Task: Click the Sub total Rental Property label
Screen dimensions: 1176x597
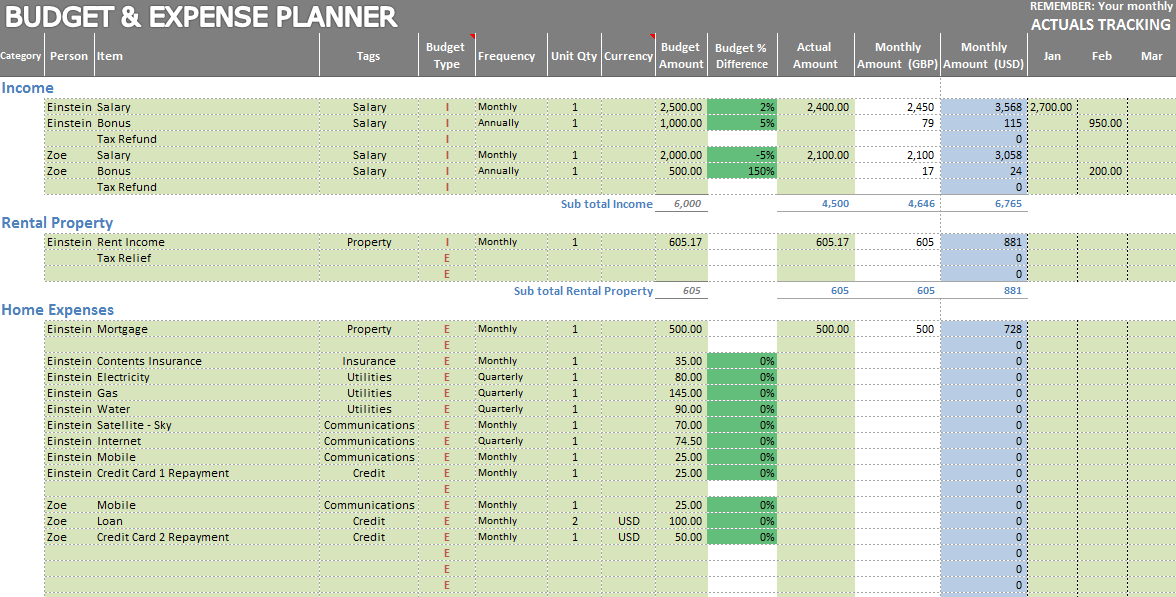Action: (x=583, y=291)
